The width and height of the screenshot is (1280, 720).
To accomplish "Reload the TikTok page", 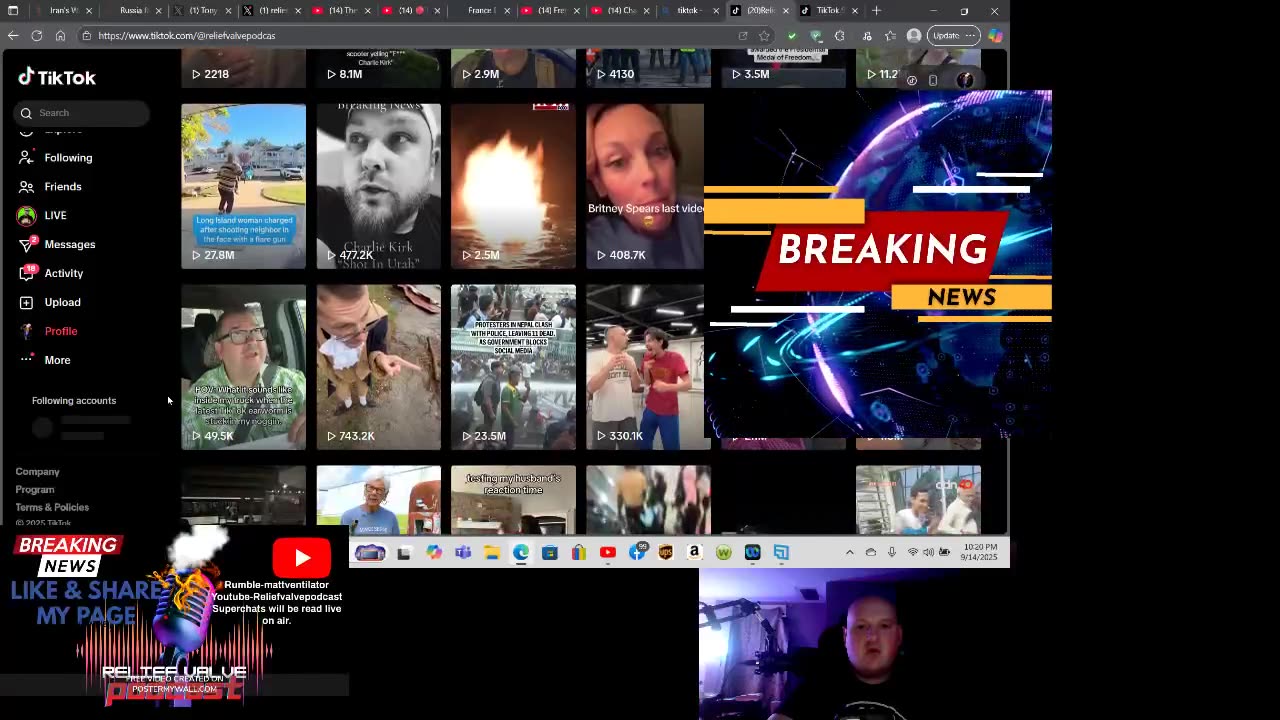I will [37, 35].
